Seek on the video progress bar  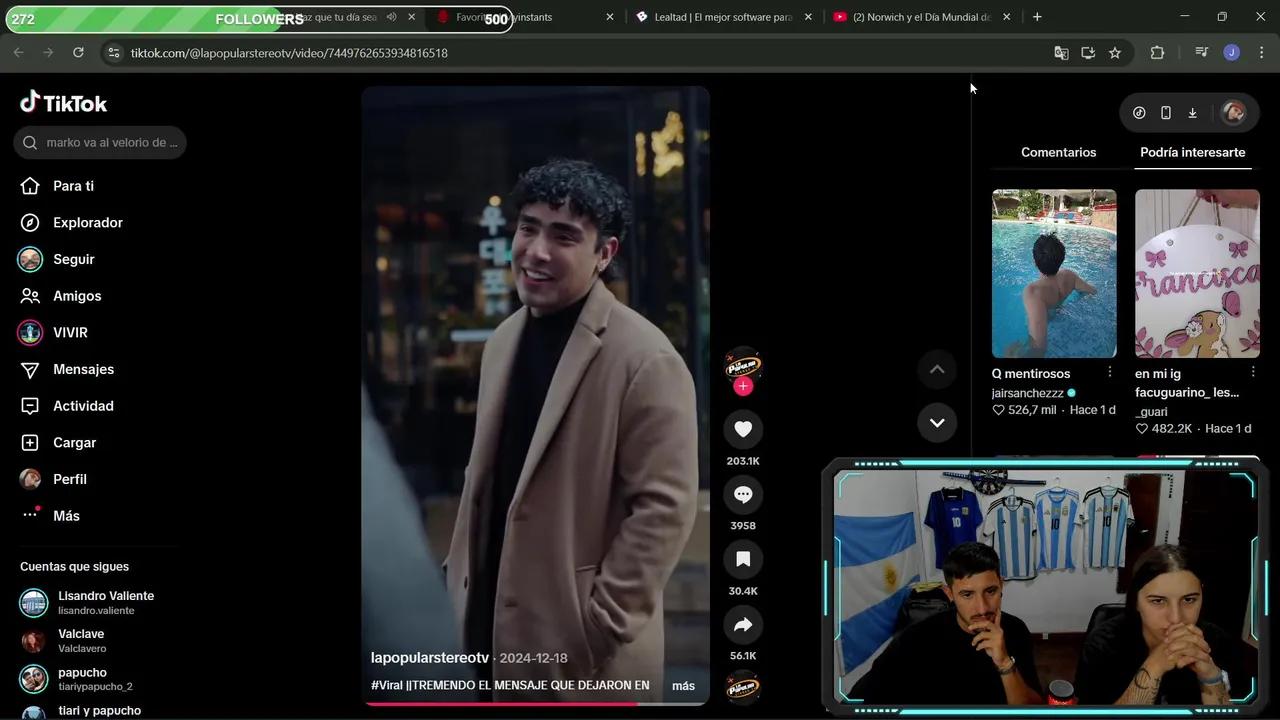coord(536,703)
